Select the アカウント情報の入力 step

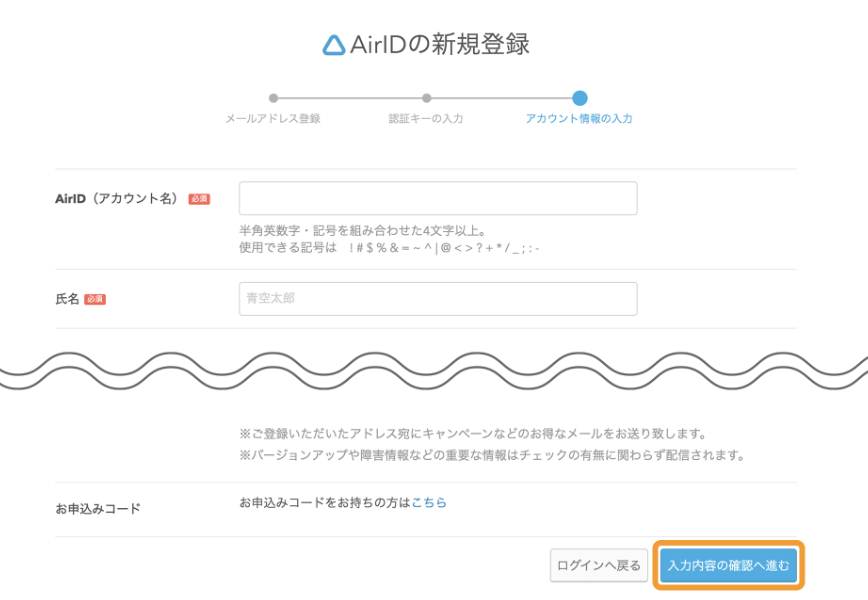(x=579, y=118)
